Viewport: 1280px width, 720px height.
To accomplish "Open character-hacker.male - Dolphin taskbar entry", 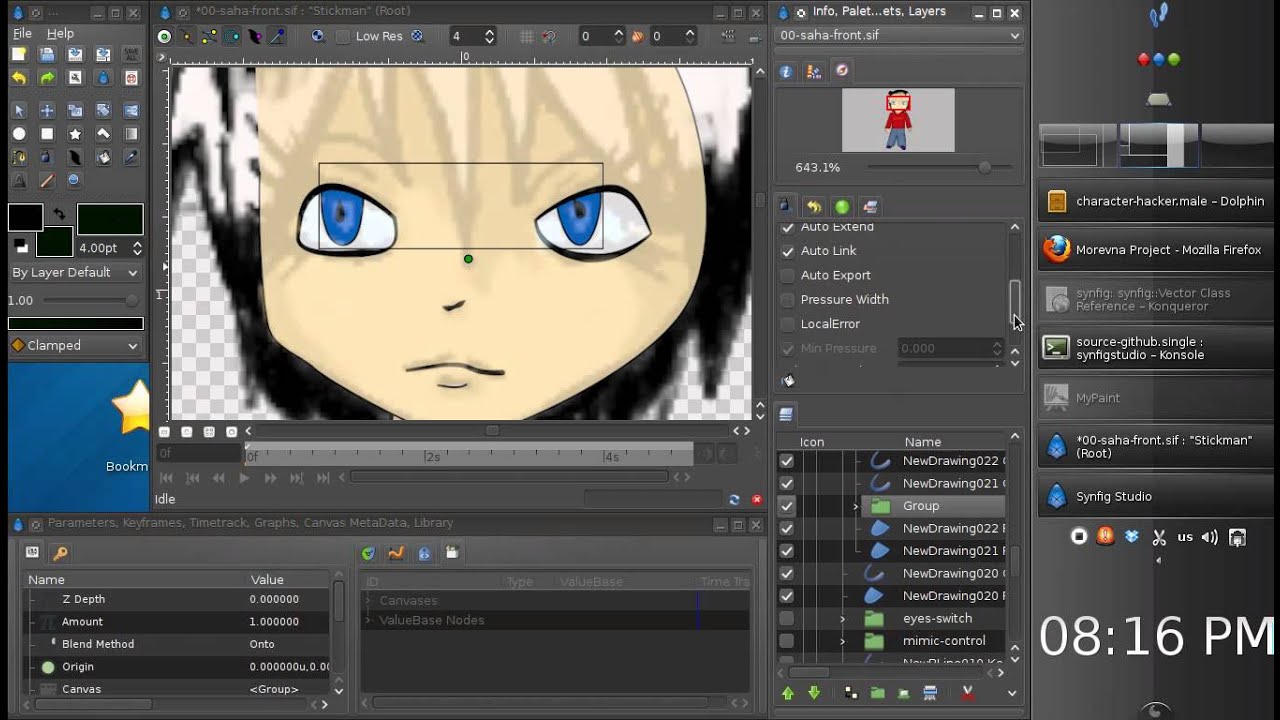I will (1156, 201).
